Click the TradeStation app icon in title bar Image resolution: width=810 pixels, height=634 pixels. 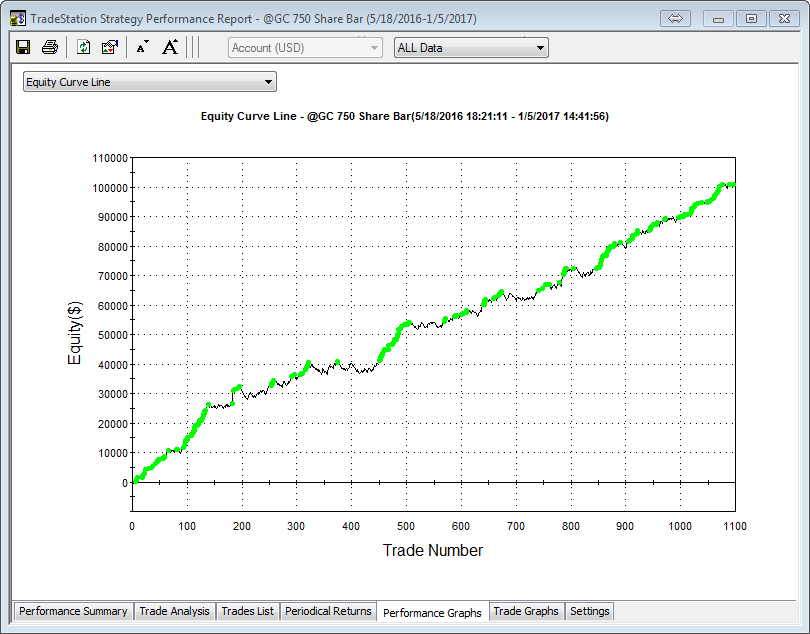click(17, 18)
